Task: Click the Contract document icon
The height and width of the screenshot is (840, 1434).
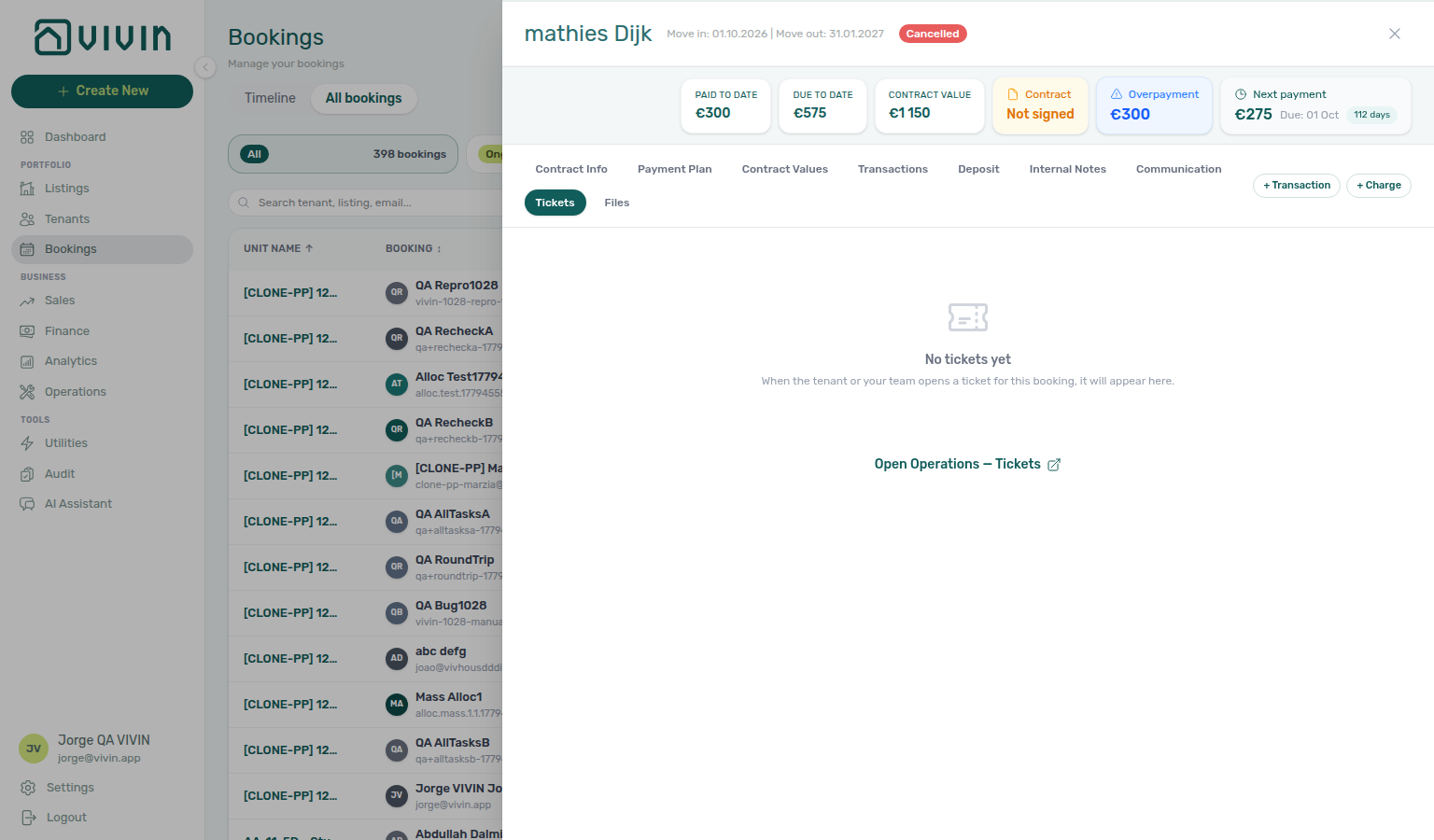Action: (x=1013, y=94)
